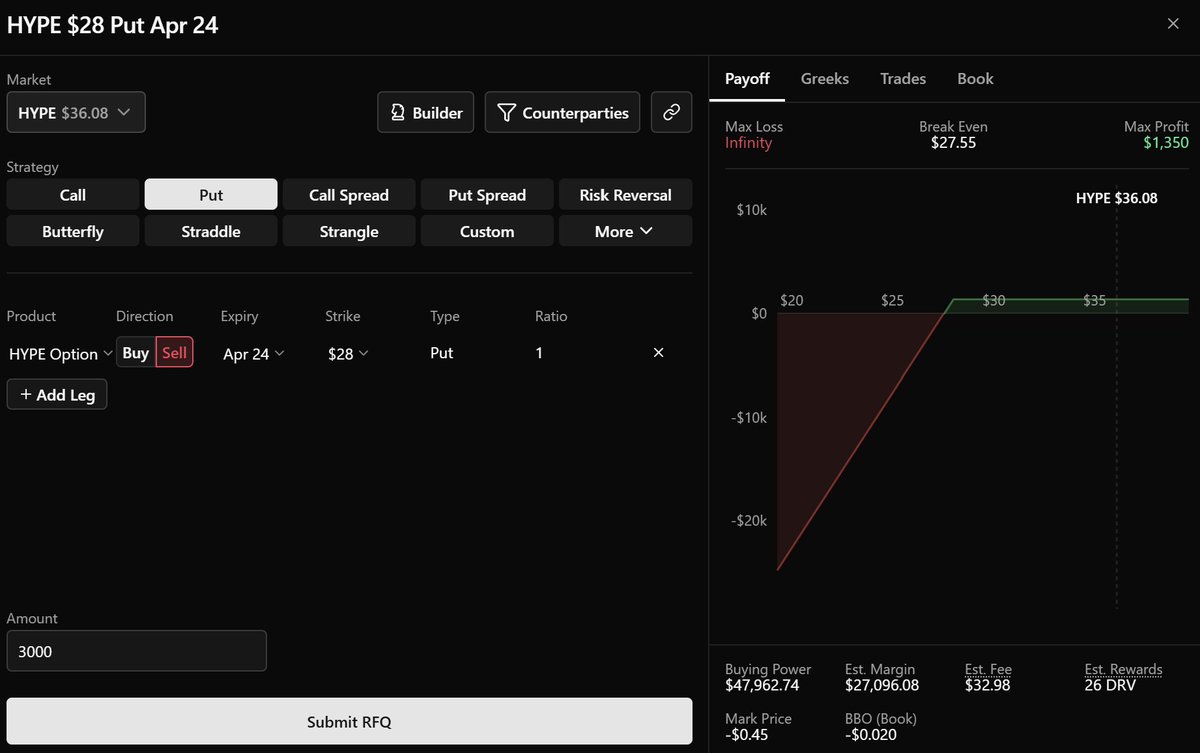Set direction to Sell

pos(174,353)
